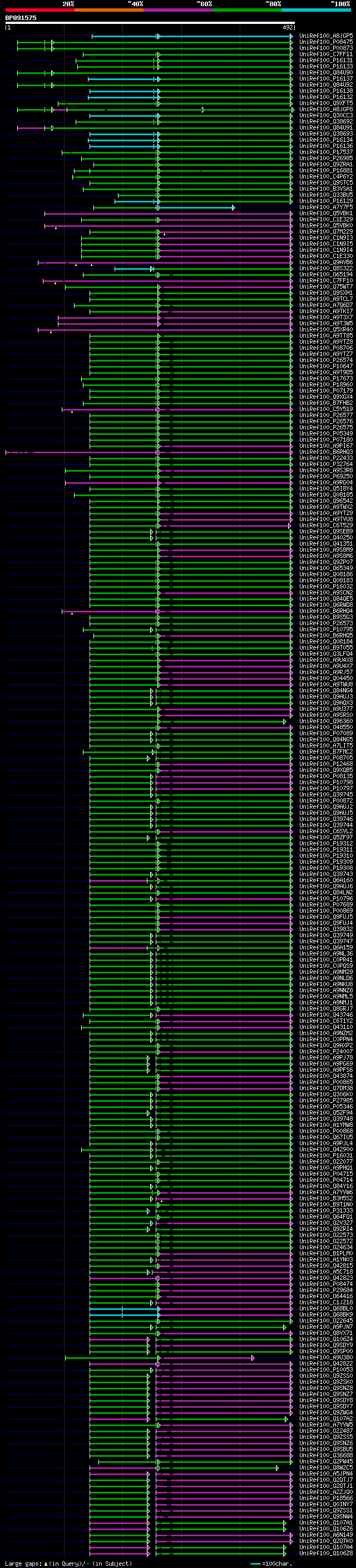Click the cyan ~100% identity legend segment
Viewport: 356px width, 1568px height.
coord(317,10)
